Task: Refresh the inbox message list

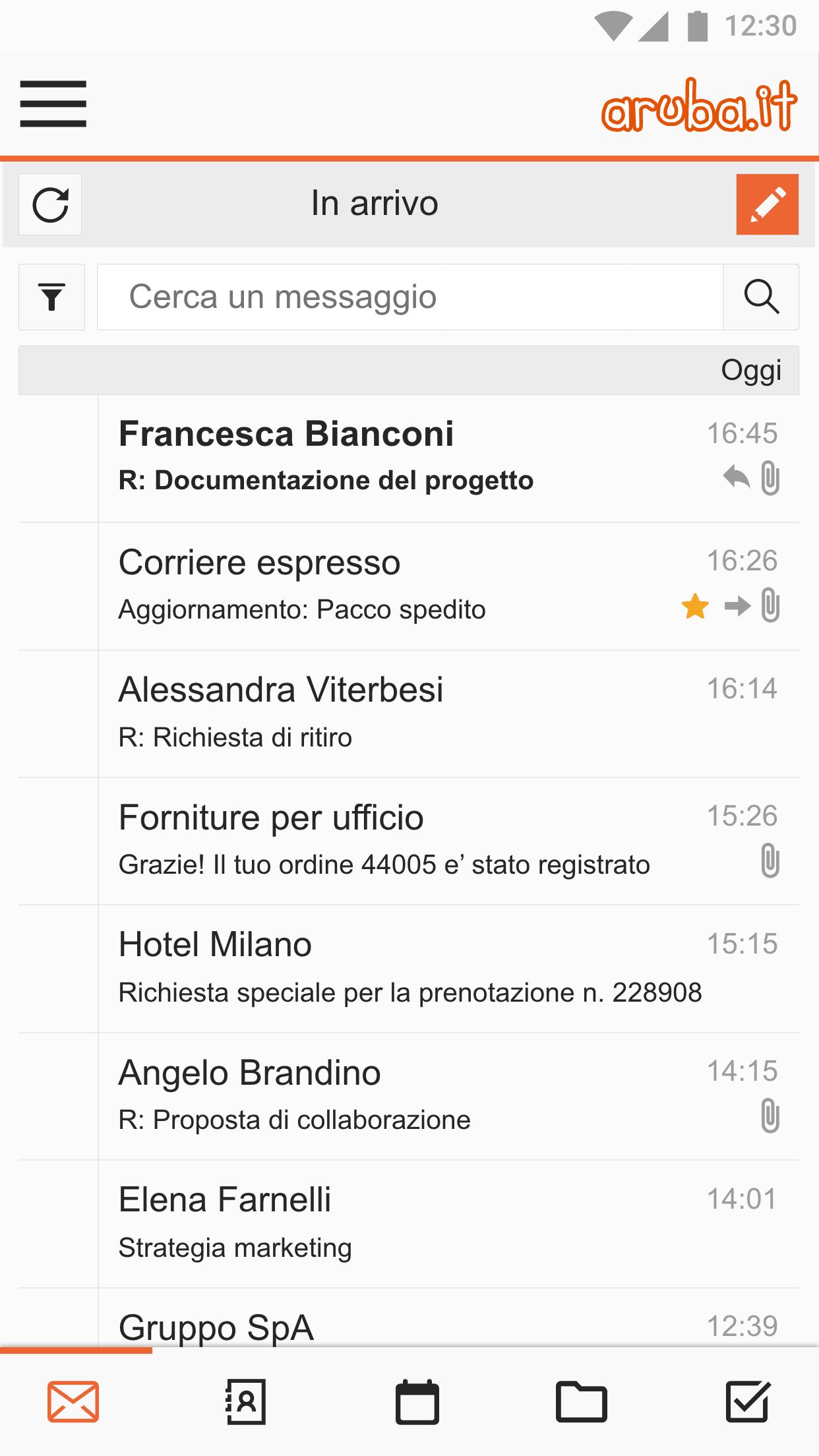Action: pyautogui.click(x=50, y=204)
